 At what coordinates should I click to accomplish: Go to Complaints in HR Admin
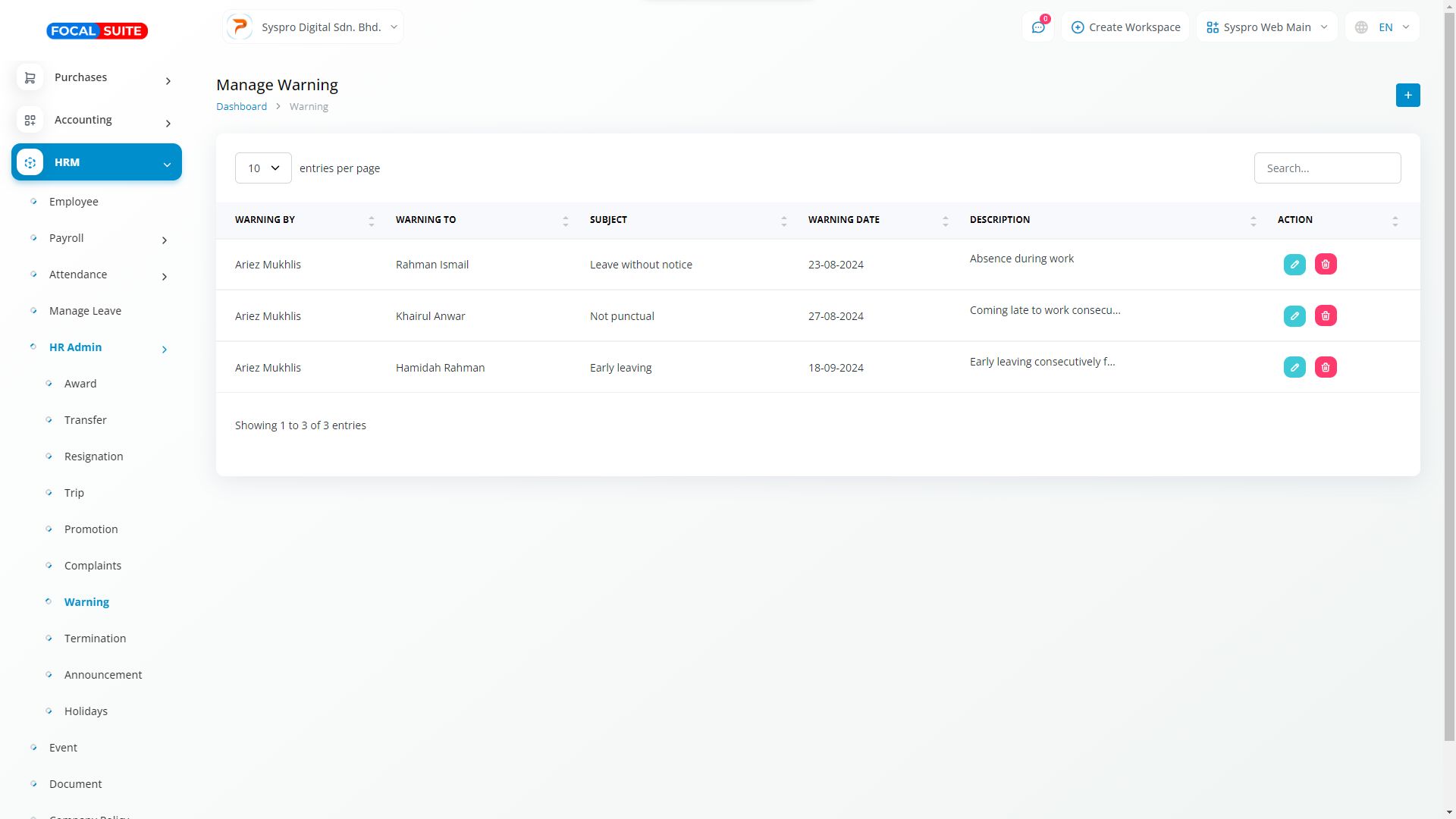coord(93,566)
